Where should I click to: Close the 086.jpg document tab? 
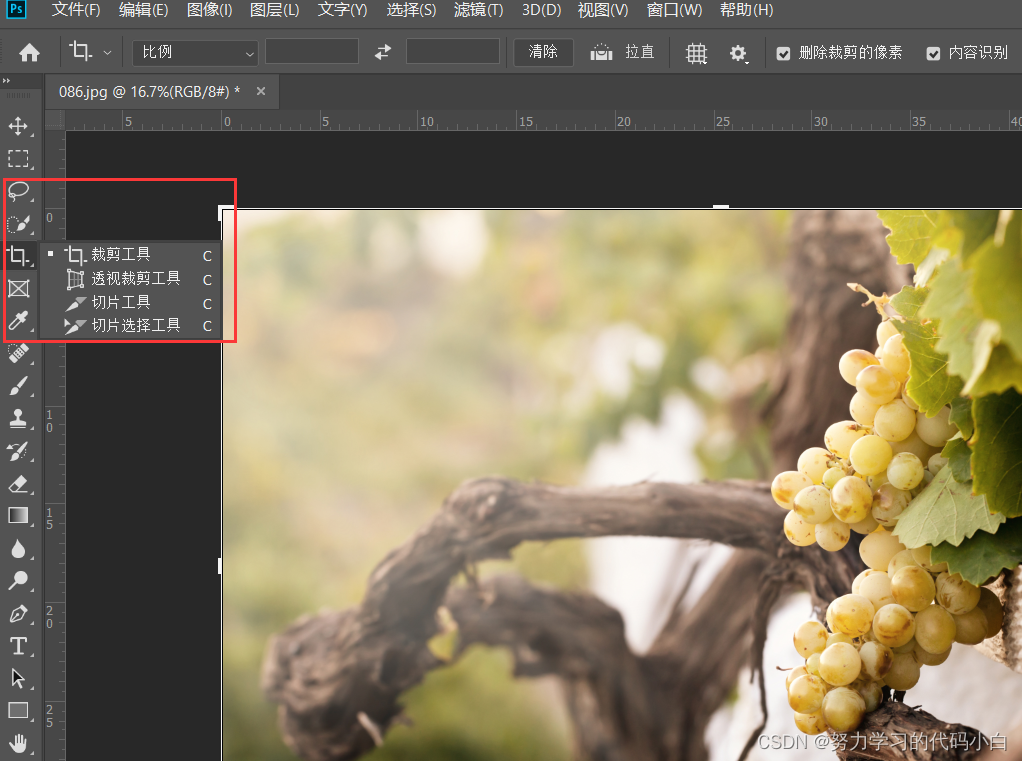click(261, 91)
